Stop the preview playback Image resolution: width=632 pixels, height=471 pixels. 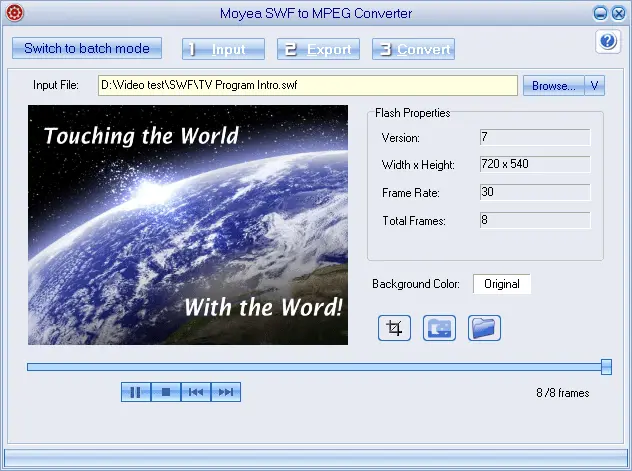coord(166,392)
